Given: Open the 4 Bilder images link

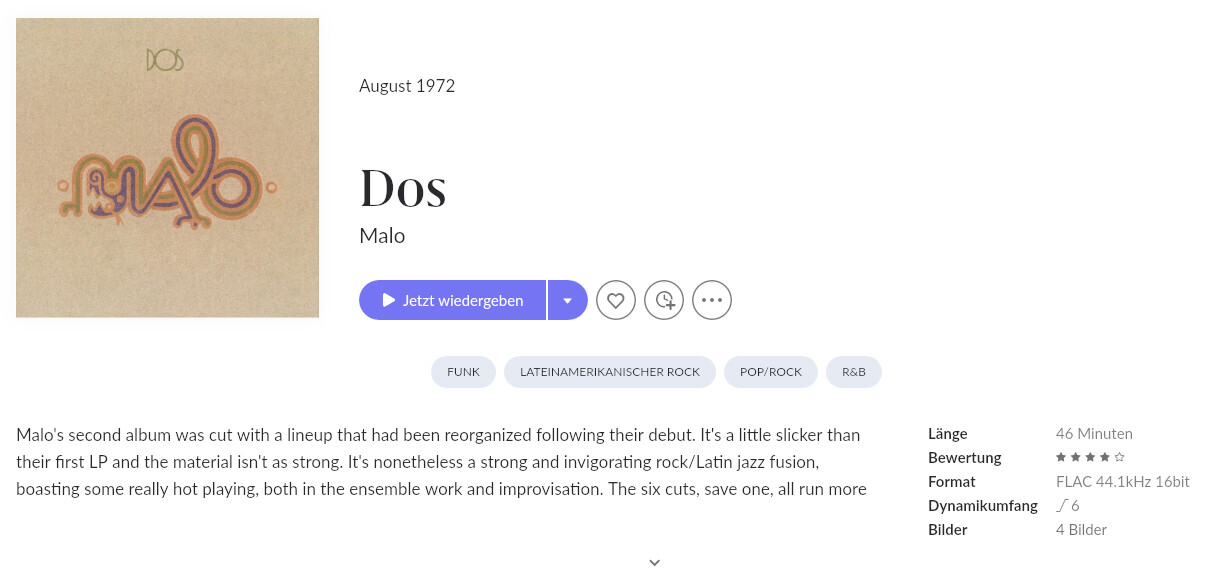Looking at the screenshot, I should (x=1081, y=530).
